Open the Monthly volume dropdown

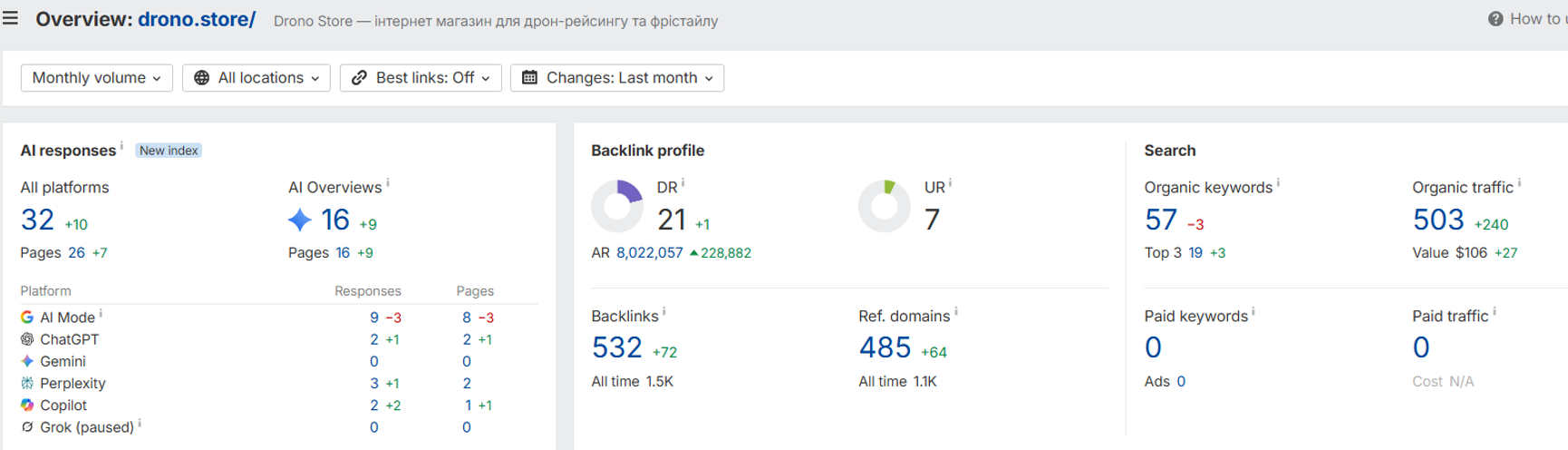coord(96,78)
